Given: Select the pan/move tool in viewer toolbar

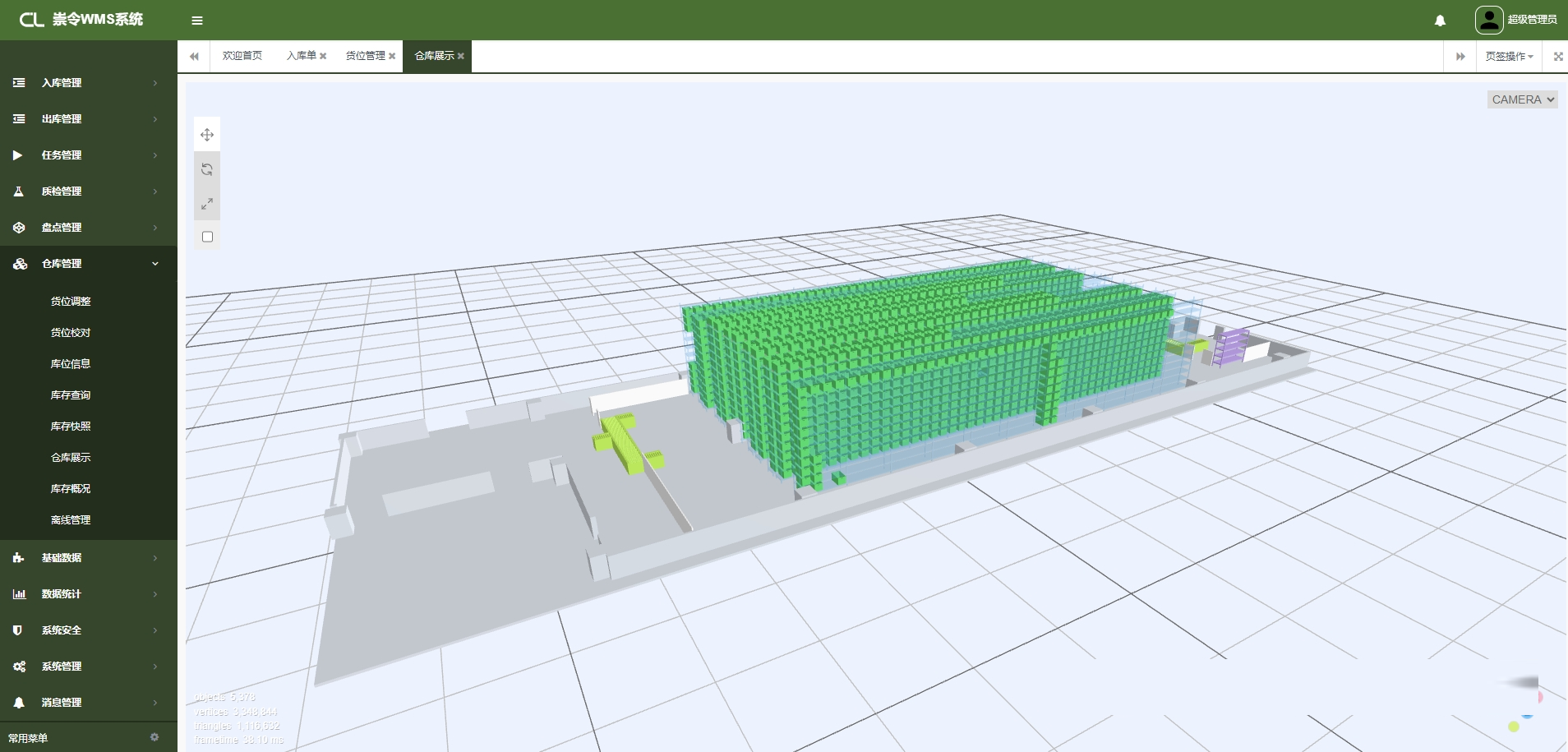Looking at the screenshot, I should [x=207, y=135].
